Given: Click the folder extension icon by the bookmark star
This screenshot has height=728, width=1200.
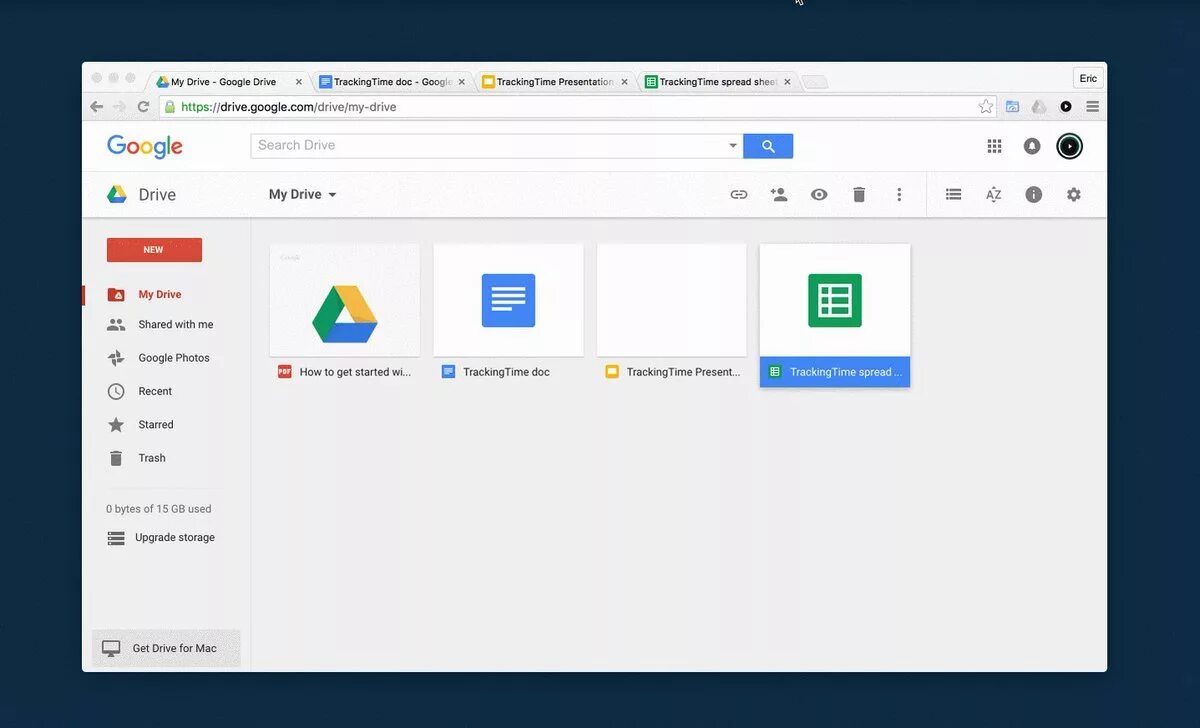Looking at the screenshot, I should pos(1012,107).
